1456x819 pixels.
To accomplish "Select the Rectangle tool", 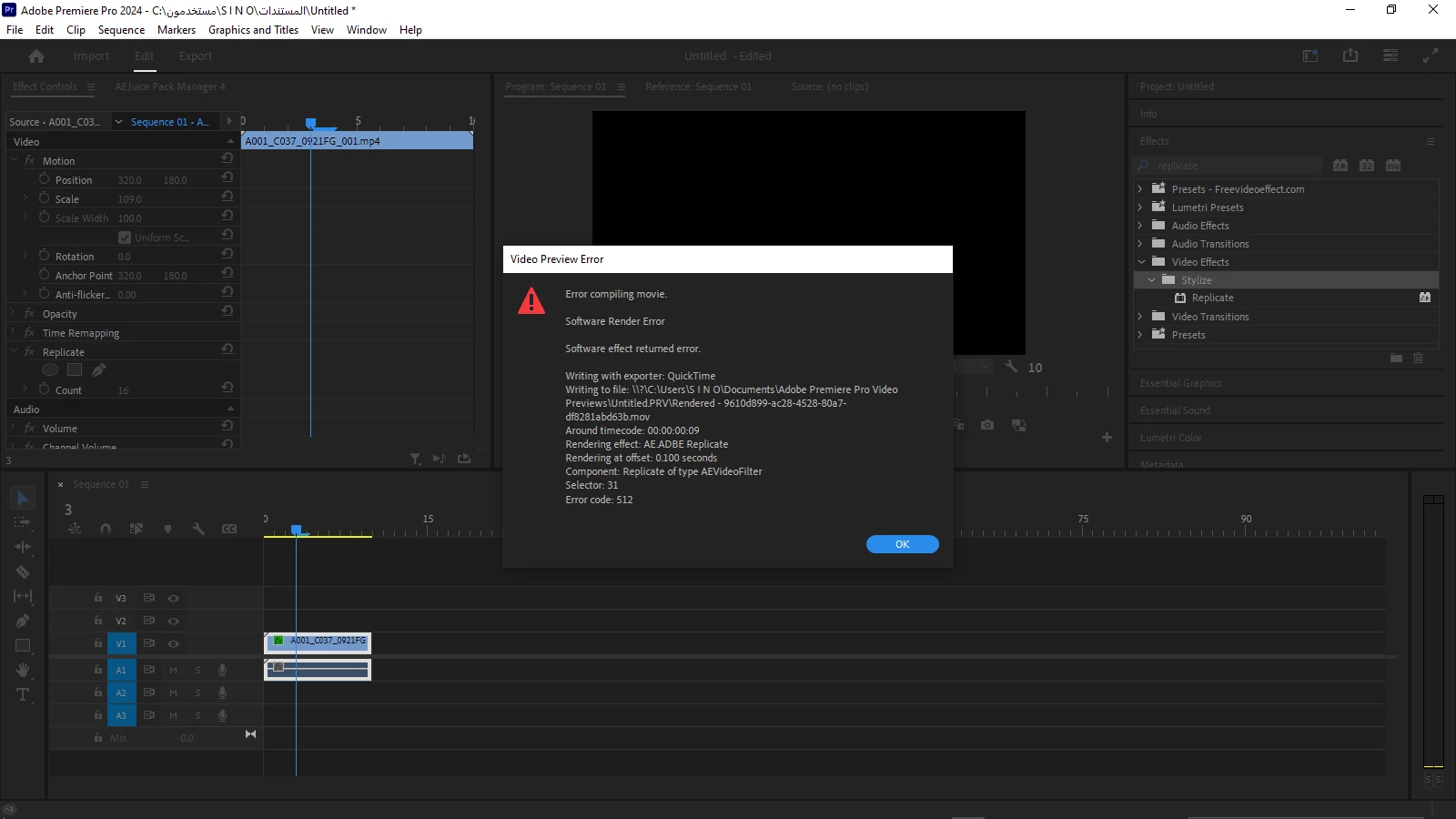I will (23, 645).
